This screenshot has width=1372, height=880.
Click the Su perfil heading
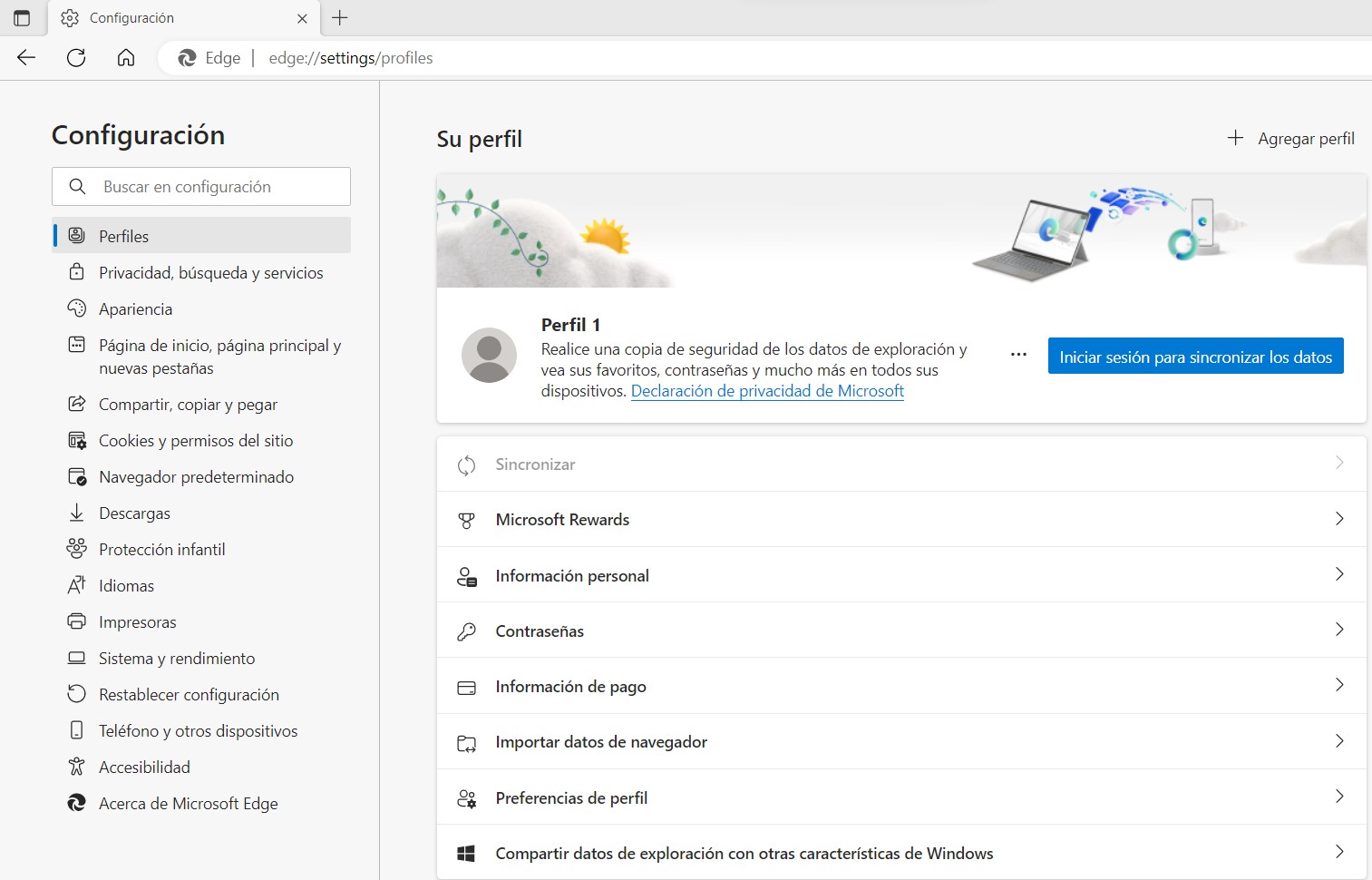pos(479,139)
